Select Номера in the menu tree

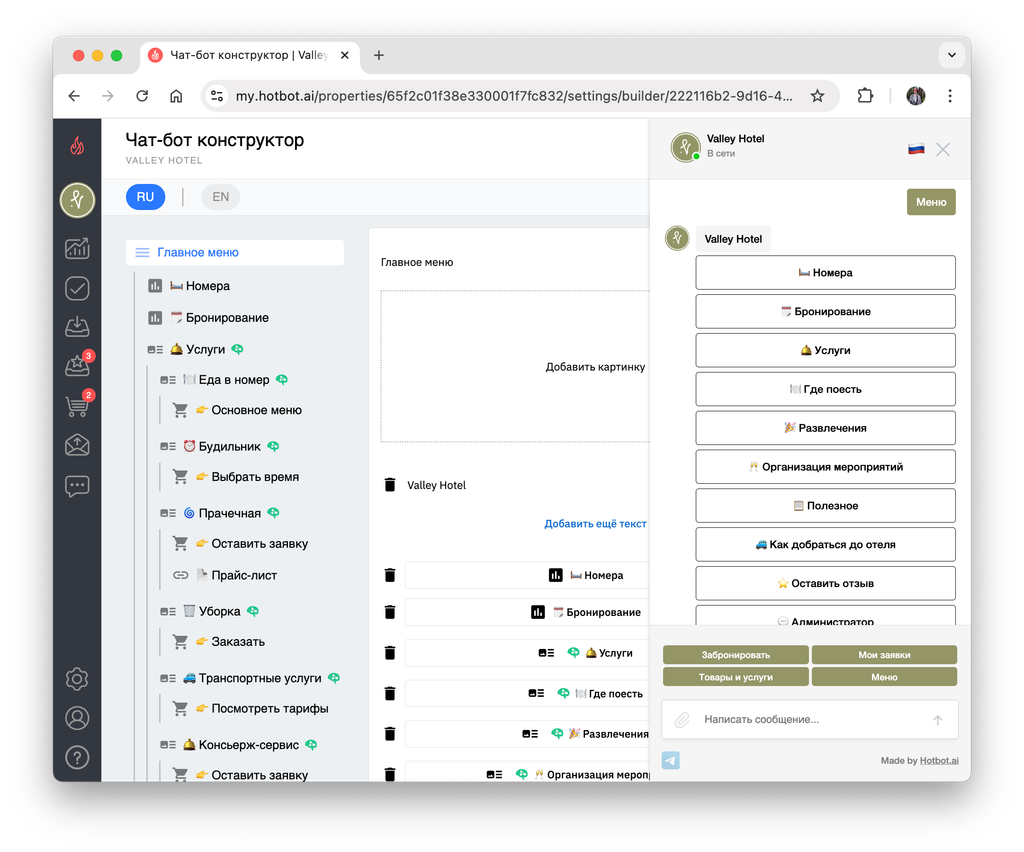(x=208, y=286)
